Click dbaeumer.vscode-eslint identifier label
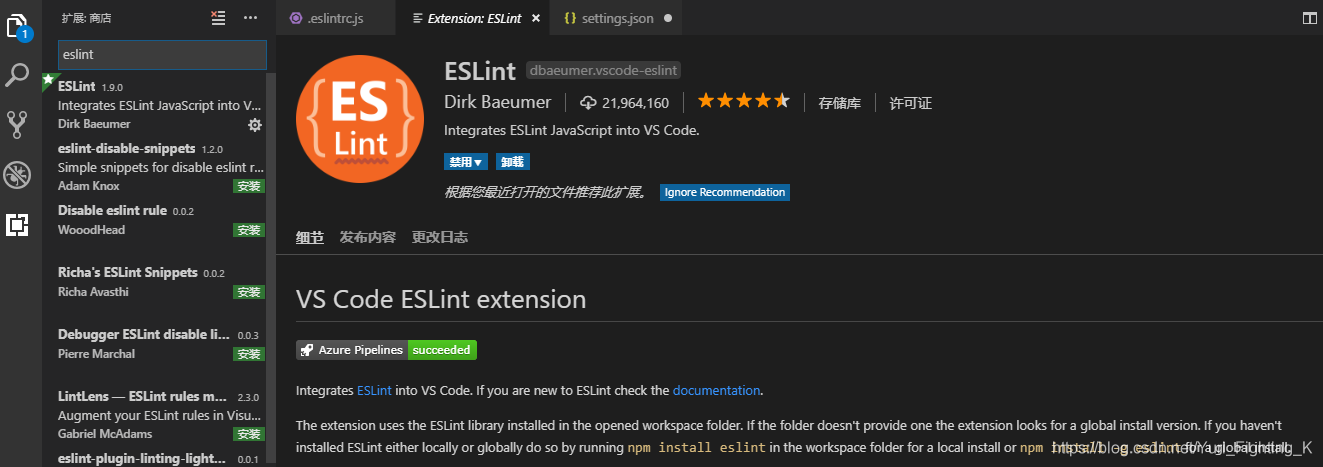The width and height of the screenshot is (1323, 467). [604, 70]
